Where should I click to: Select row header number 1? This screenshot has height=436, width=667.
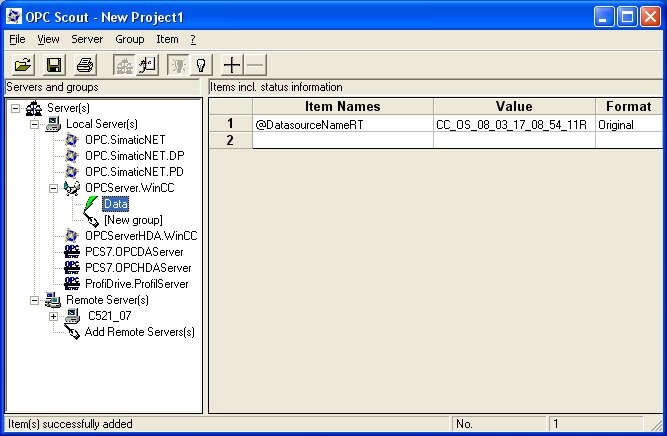(x=231, y=123)
